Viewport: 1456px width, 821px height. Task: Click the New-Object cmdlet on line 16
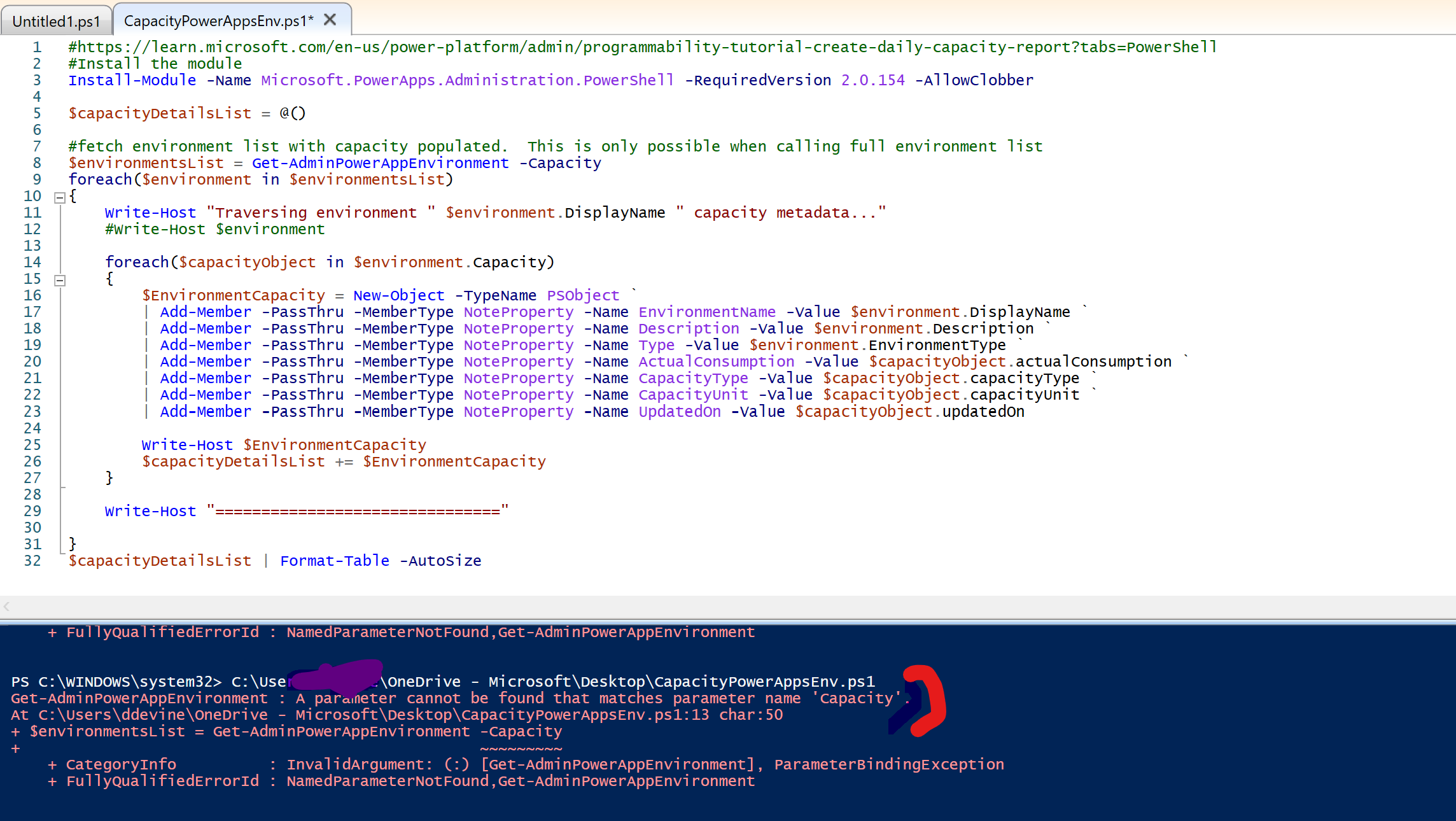[x=398, y=295]
